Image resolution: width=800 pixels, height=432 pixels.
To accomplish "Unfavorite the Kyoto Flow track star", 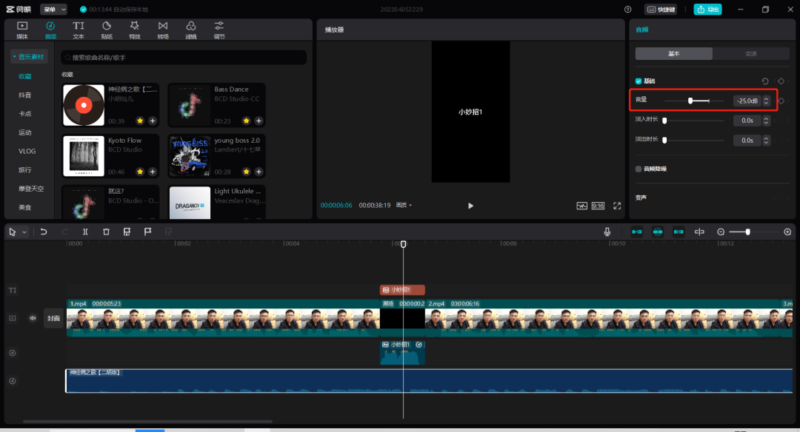I will coord(140,172).
